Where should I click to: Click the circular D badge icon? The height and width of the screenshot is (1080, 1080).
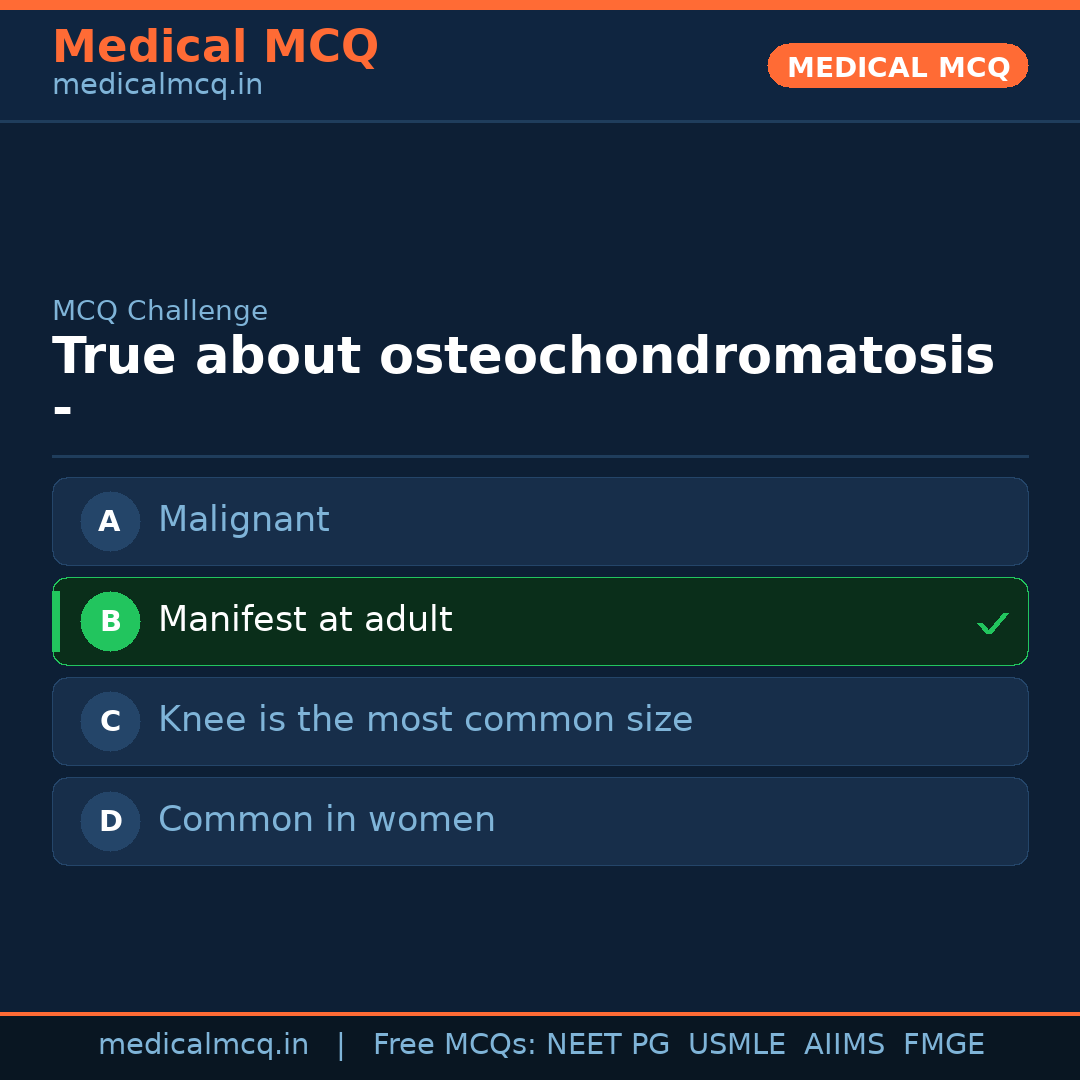(x=110, y=821)
